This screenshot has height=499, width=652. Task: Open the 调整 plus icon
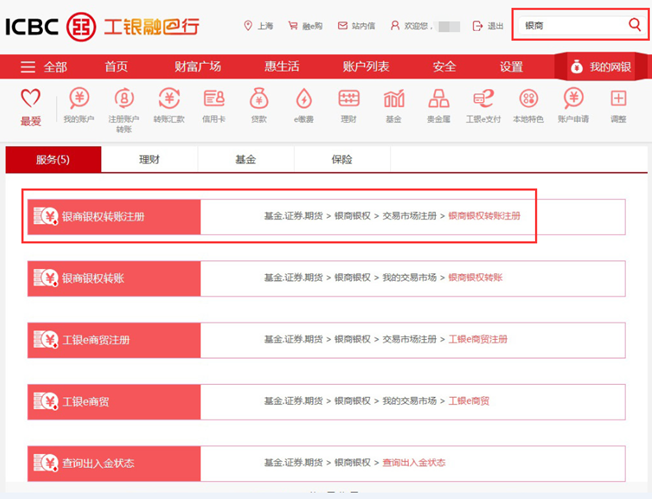point(618,99)
